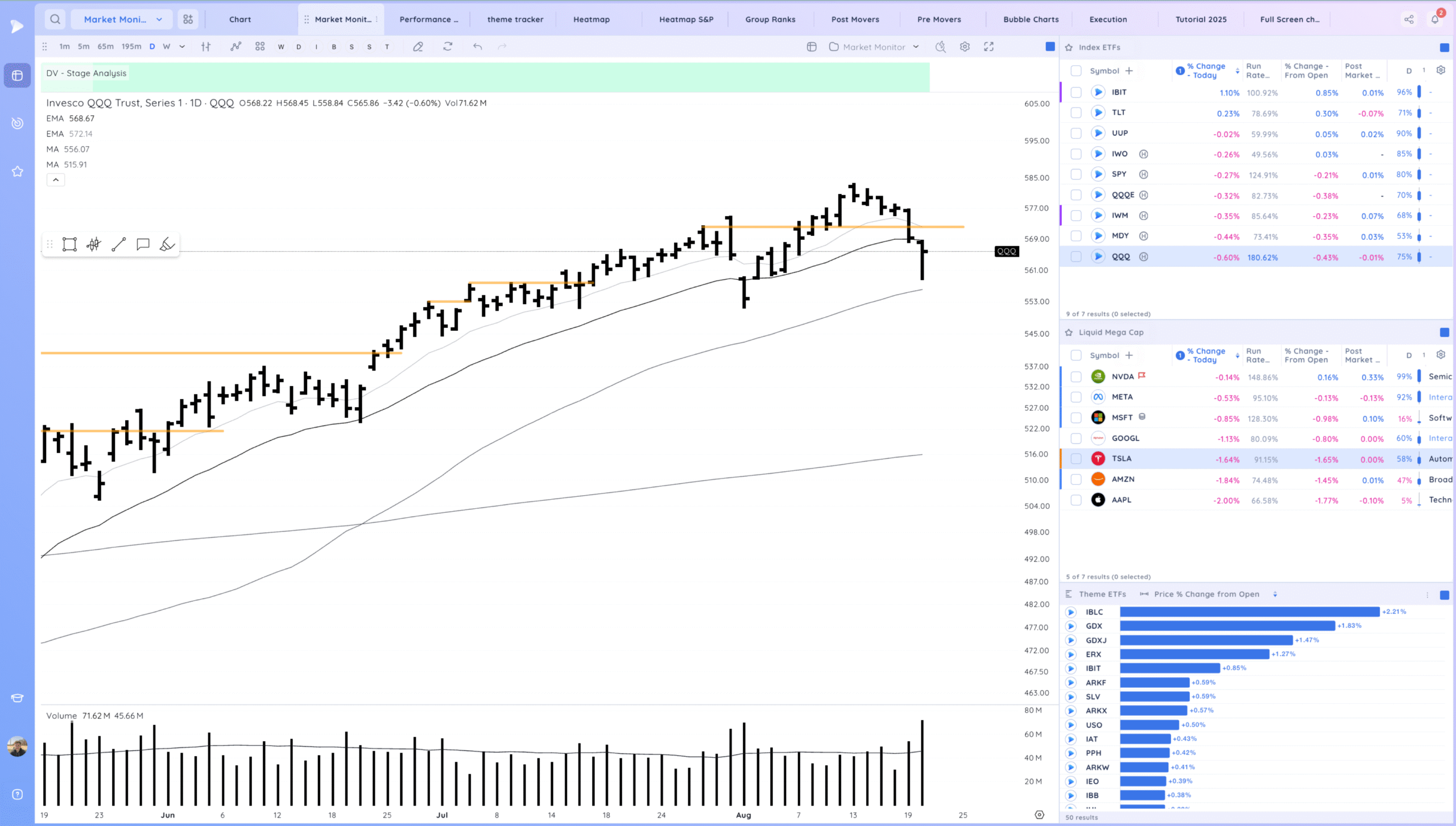This screenshot has height=826, width=1456.
Task: Click the share icon top right
Action: coord(1409,19)
